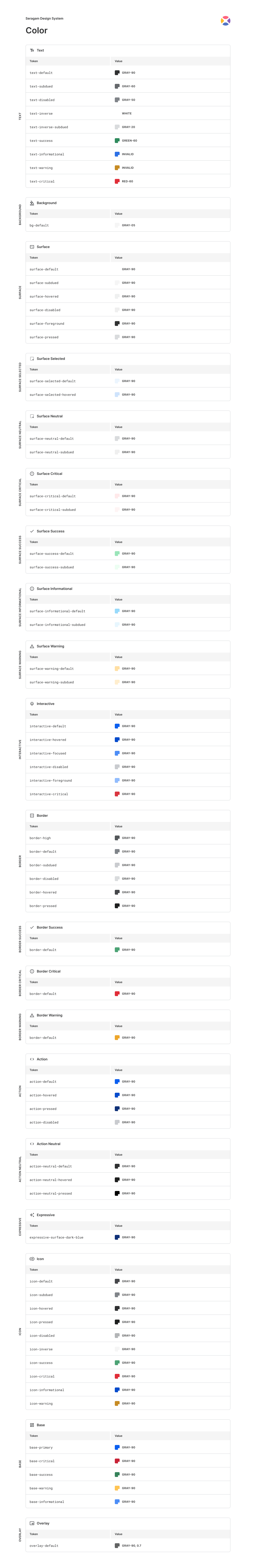256x1568 pixels.
Task: Click the surface-hovered token name
Action: [x=44, y=296]
